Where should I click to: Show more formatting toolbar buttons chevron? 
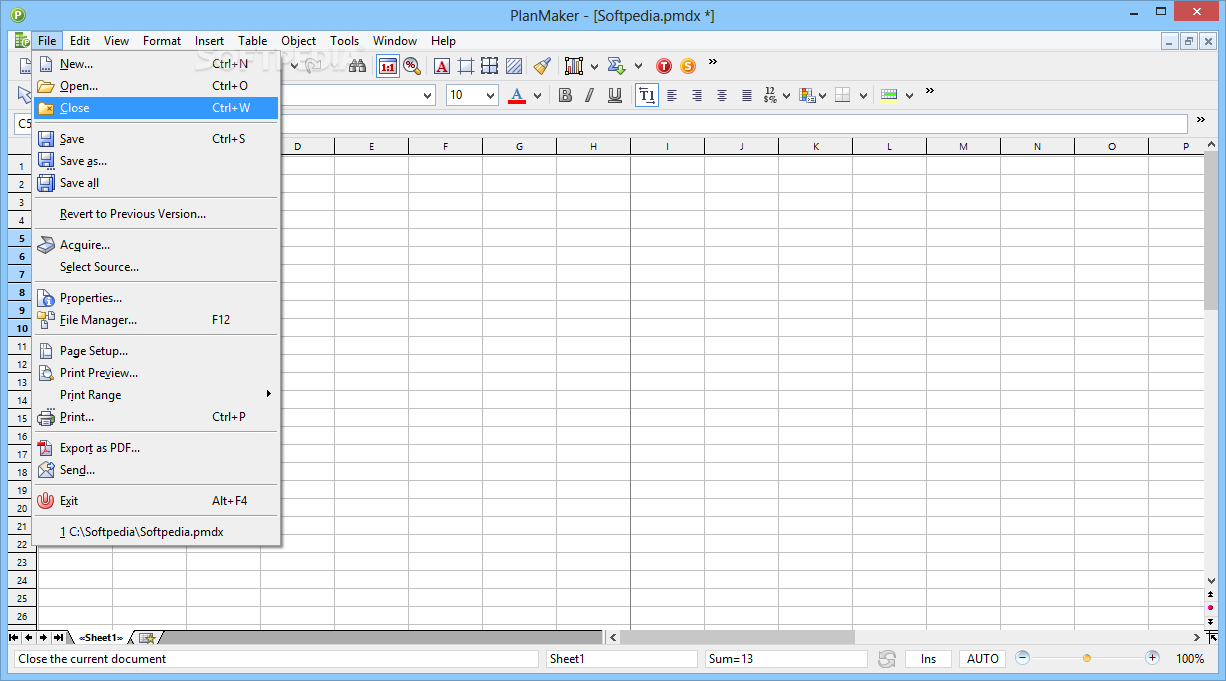(929, 91)
